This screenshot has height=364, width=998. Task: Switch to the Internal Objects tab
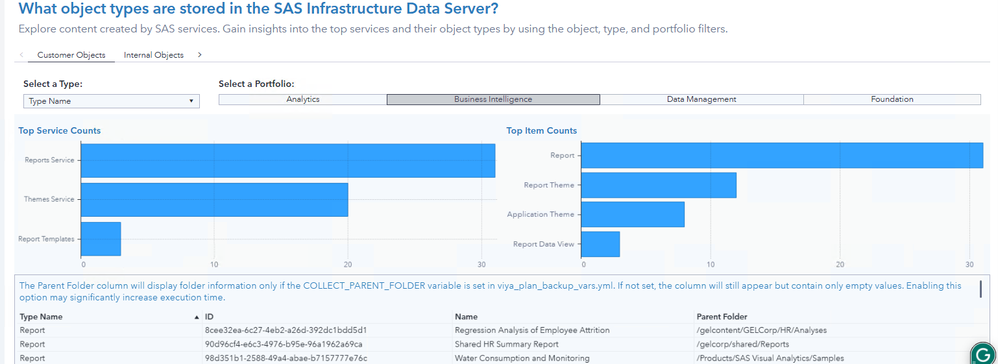[153, 55]
